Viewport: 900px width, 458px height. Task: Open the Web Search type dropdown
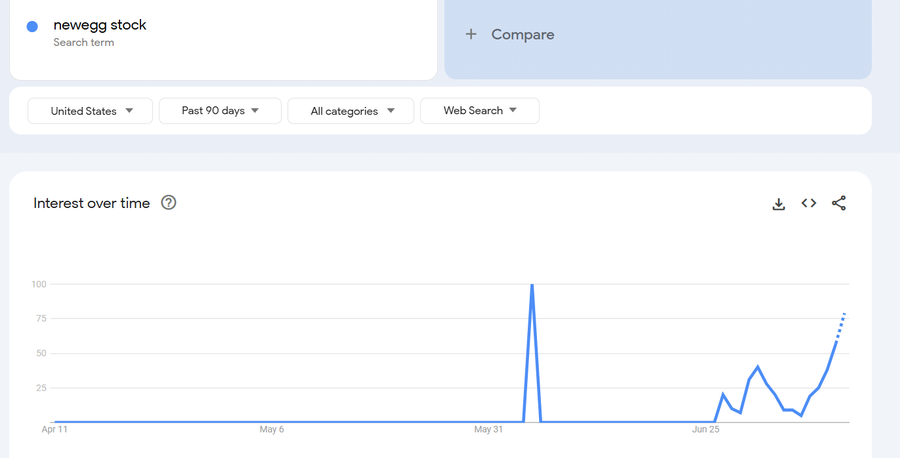(480, 111)
